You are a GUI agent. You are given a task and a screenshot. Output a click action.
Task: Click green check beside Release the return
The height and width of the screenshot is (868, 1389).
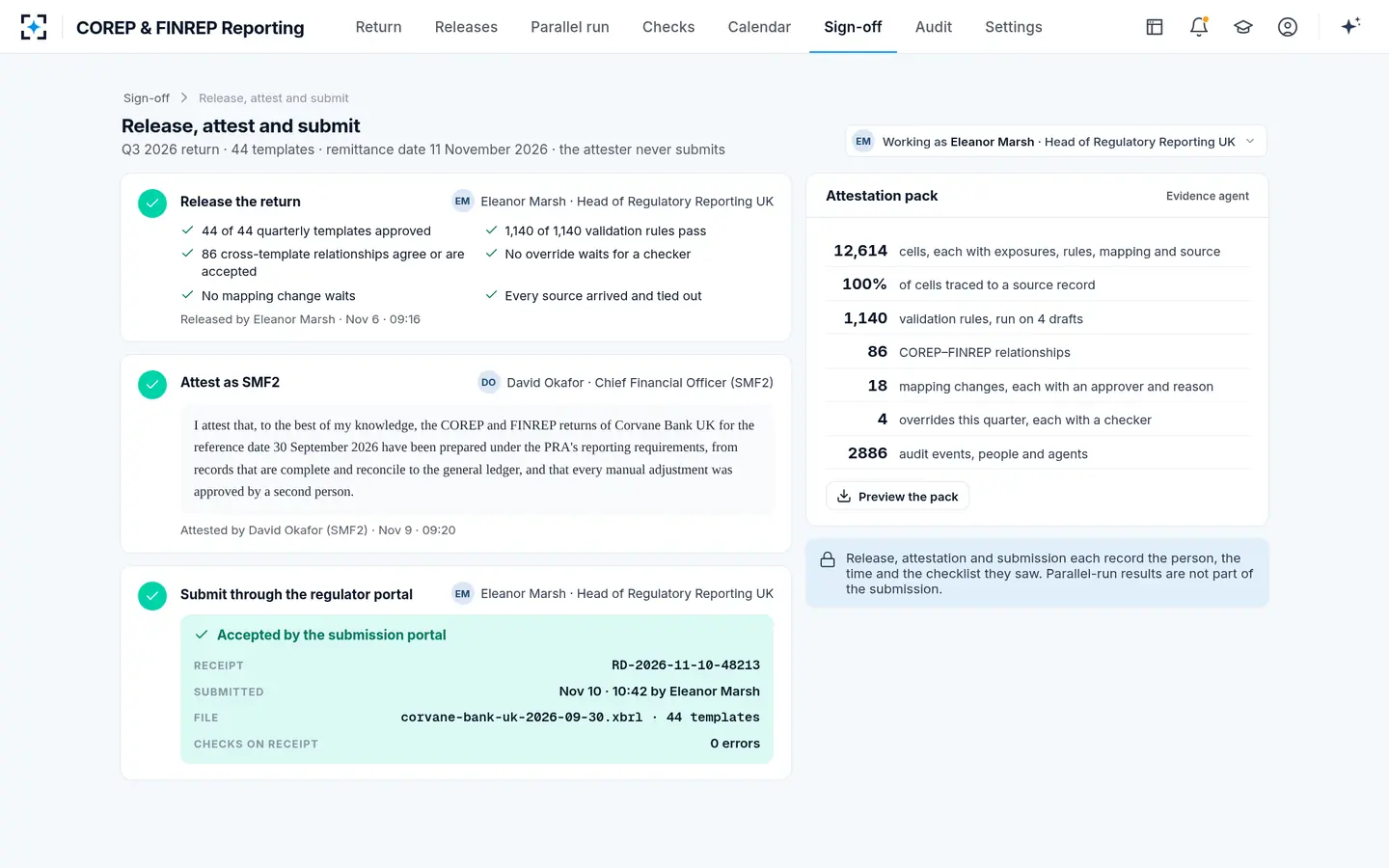tap(152, 203)
